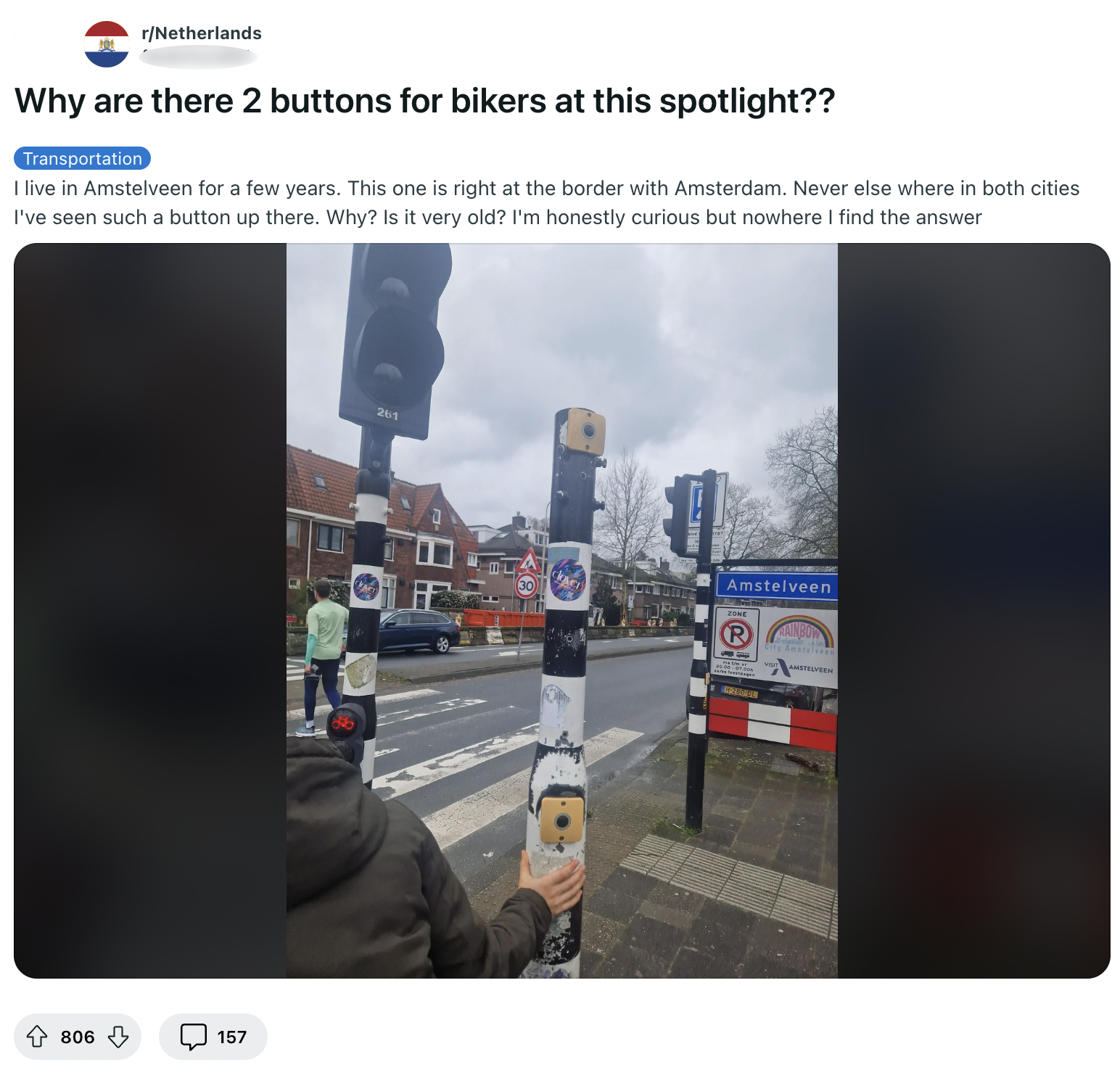Open the post photo in full view
Screen dimensions: 1120x1078
coord(562,611)
